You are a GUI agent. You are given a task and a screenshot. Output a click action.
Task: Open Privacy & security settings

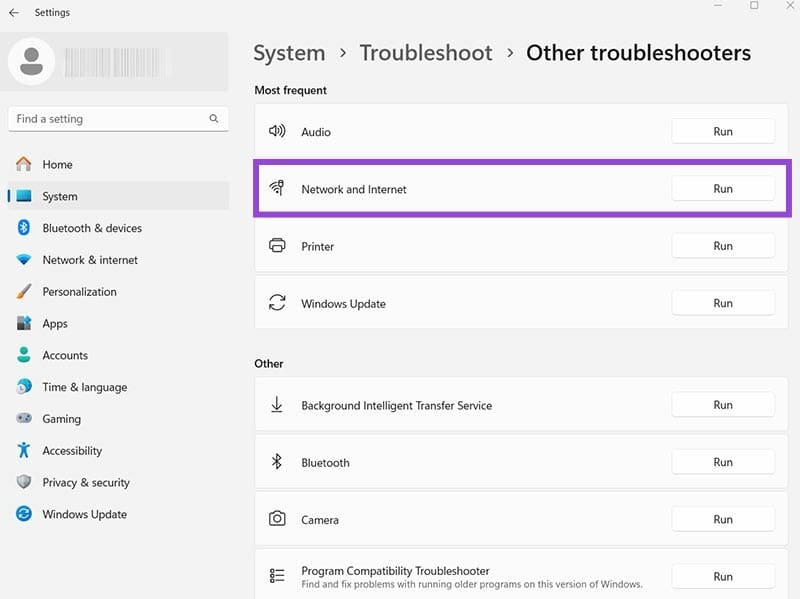coord(118,482)
